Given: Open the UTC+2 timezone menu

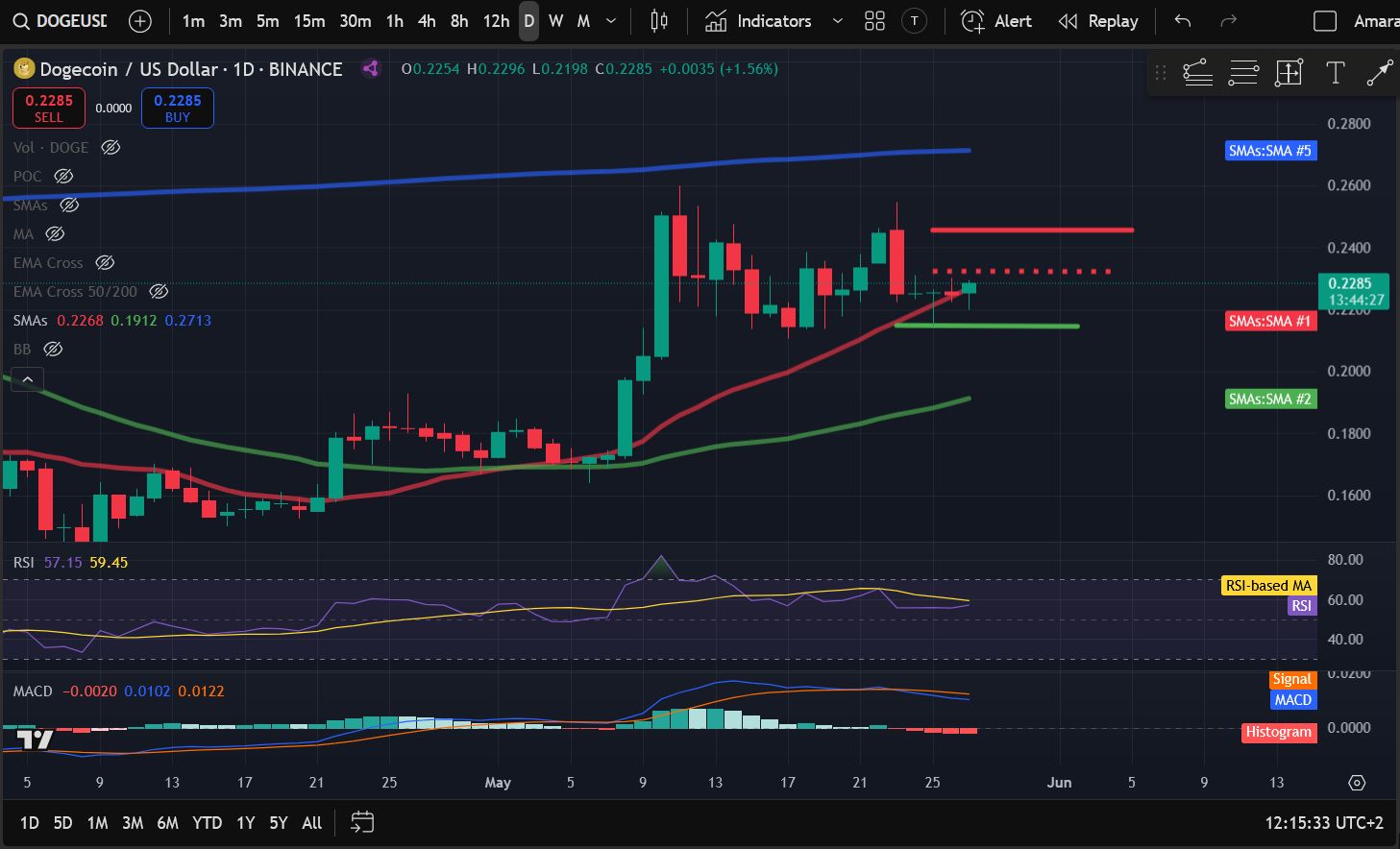Looking at the screenshot, I should click(1324, 822).
